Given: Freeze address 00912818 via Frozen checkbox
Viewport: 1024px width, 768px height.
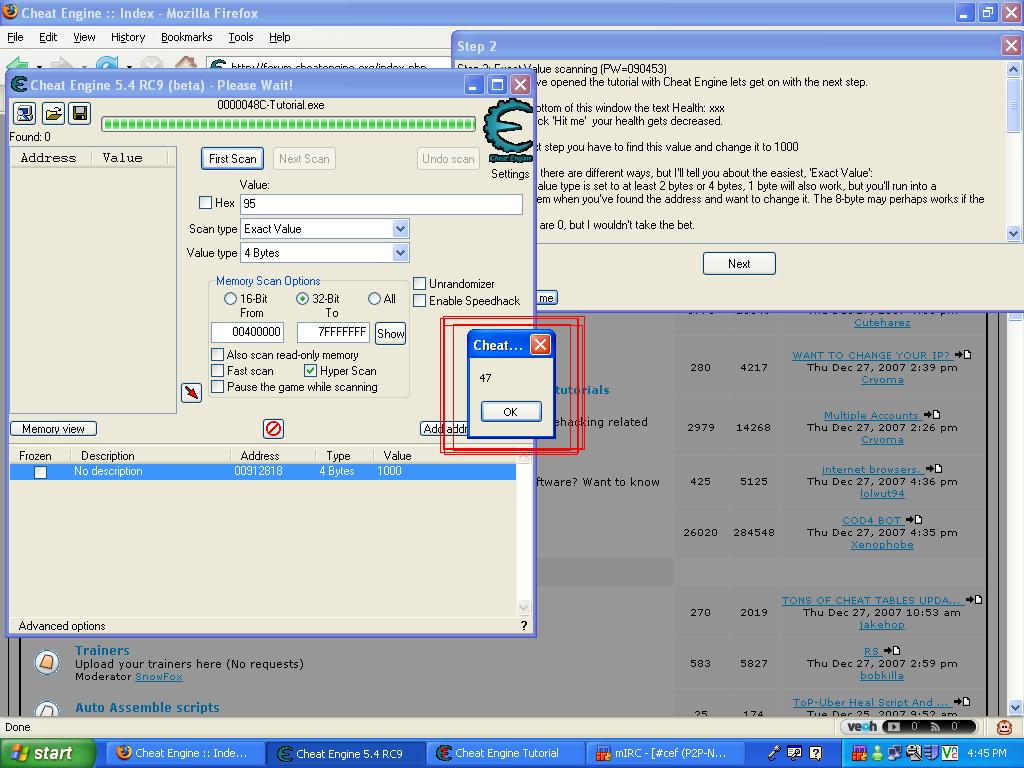Looking at the screenshot, I should point(40,472).
